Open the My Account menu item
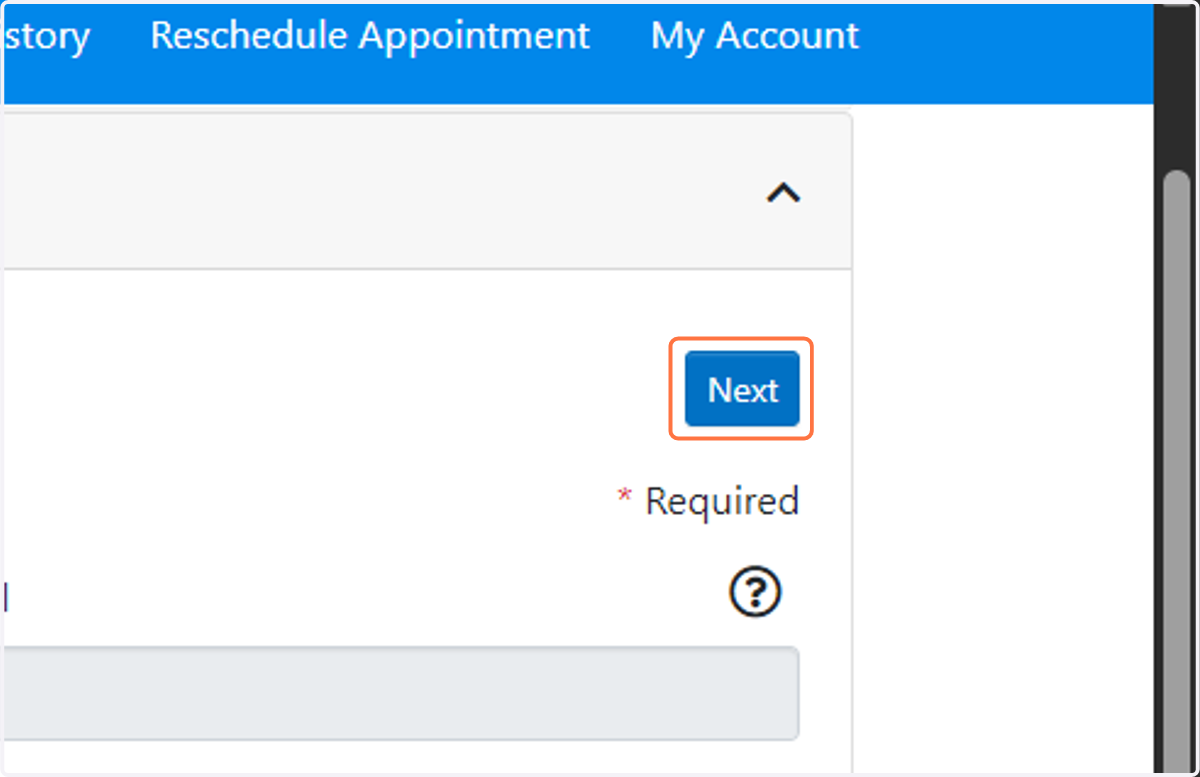1200x777 pixels. (755, 36)
